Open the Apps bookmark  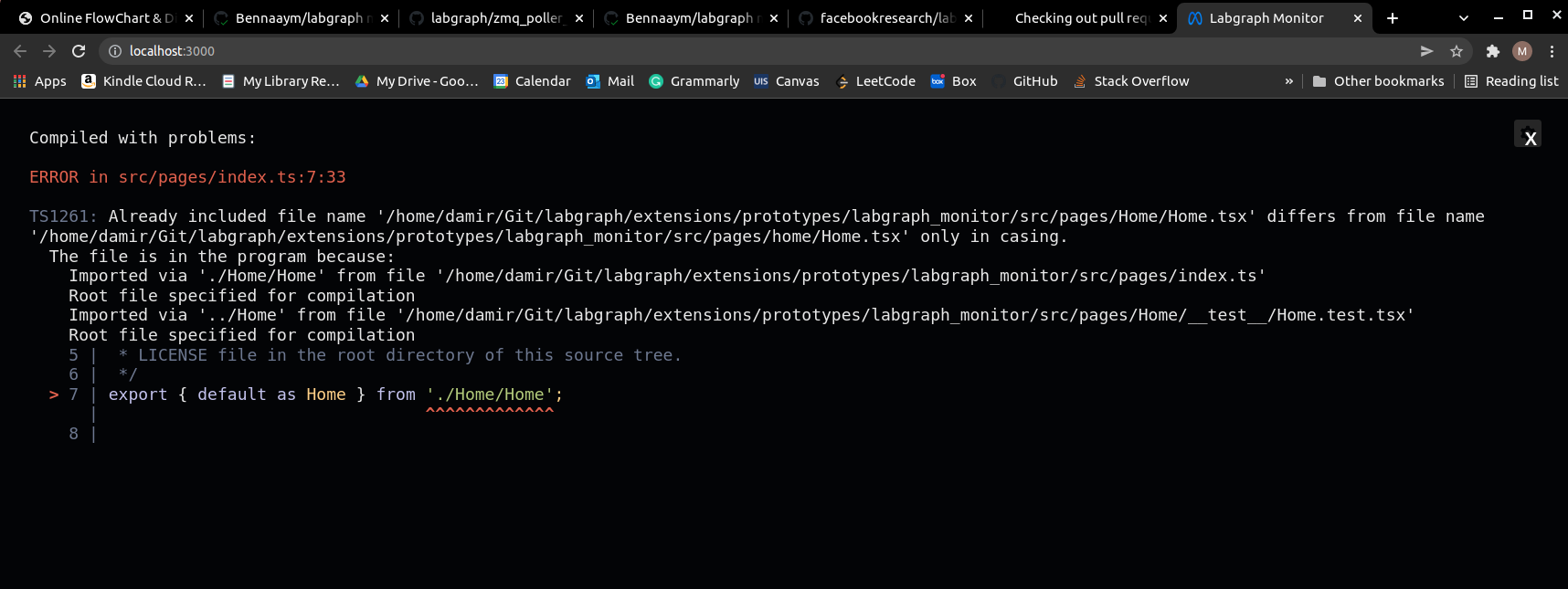pyautogui.click(x=39, y=81)
